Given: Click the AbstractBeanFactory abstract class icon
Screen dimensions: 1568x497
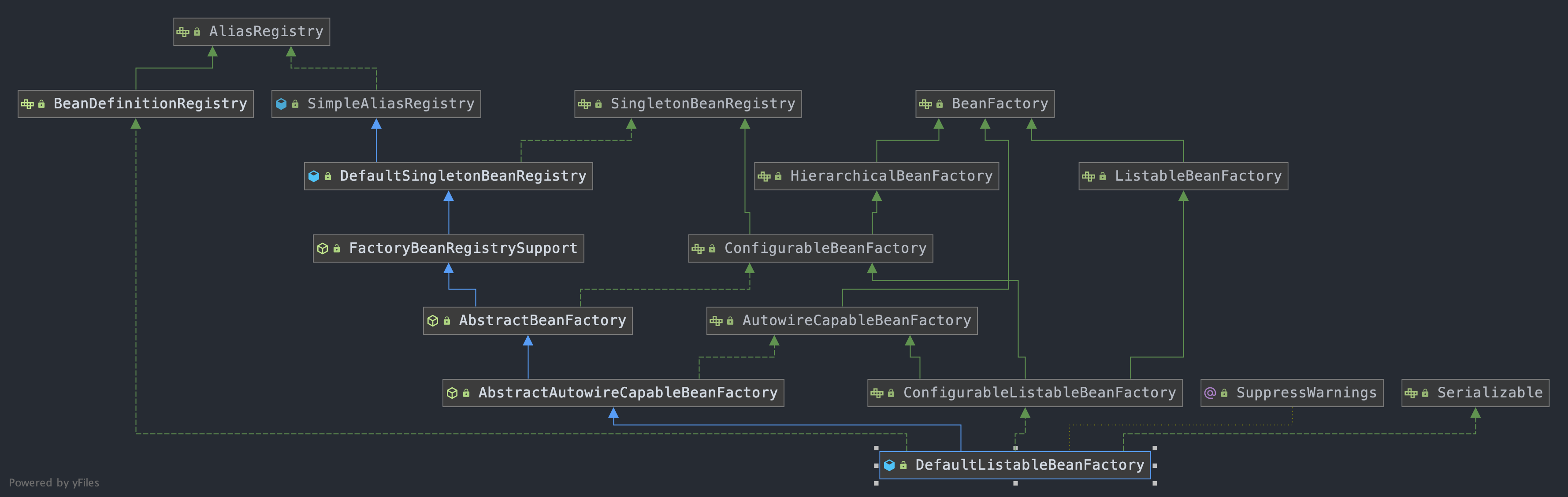Looking at the screenshot, I should tap(433, 321).
